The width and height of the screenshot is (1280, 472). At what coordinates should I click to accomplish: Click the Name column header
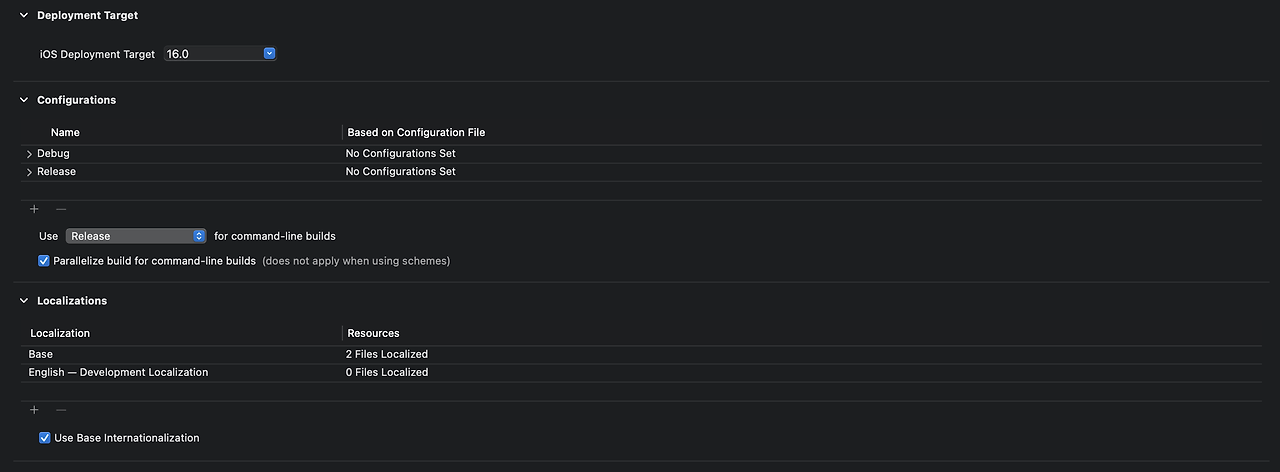pyautogui.click(x=65, y=132)
